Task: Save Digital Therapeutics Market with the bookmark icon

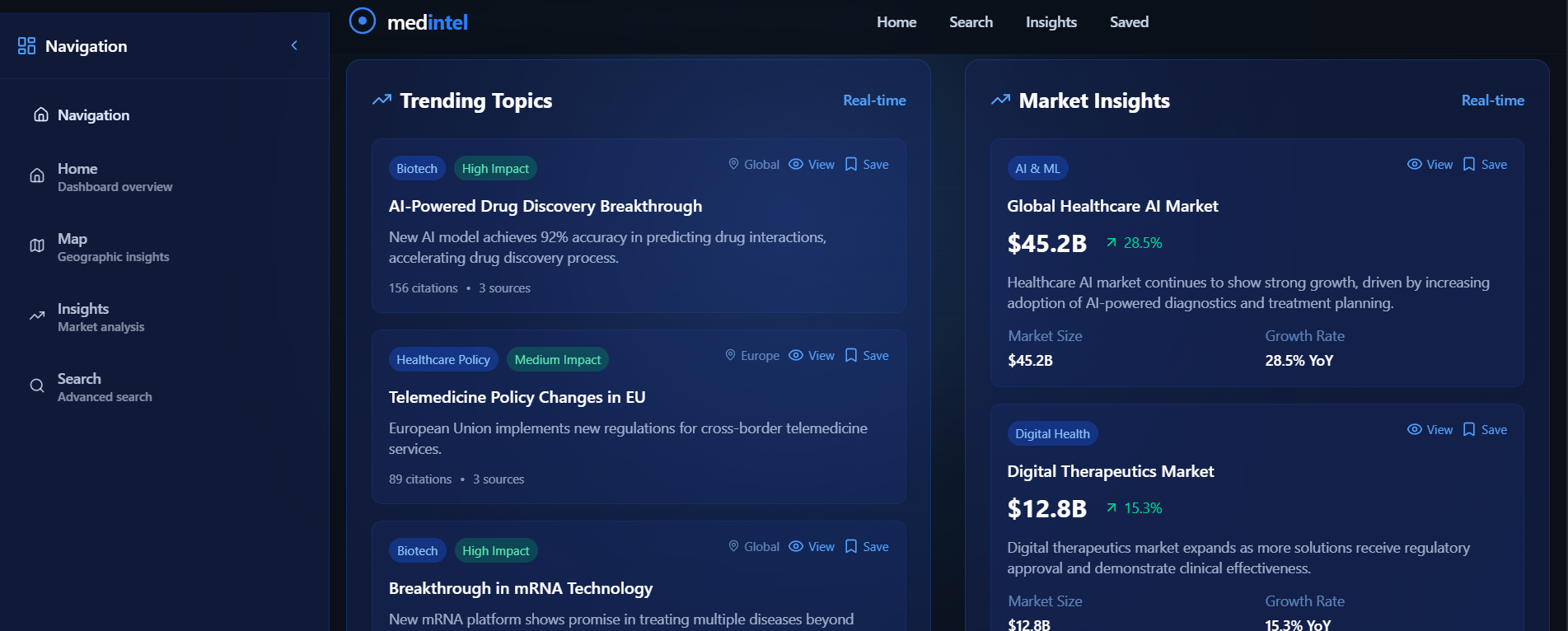Action: 1469,429
